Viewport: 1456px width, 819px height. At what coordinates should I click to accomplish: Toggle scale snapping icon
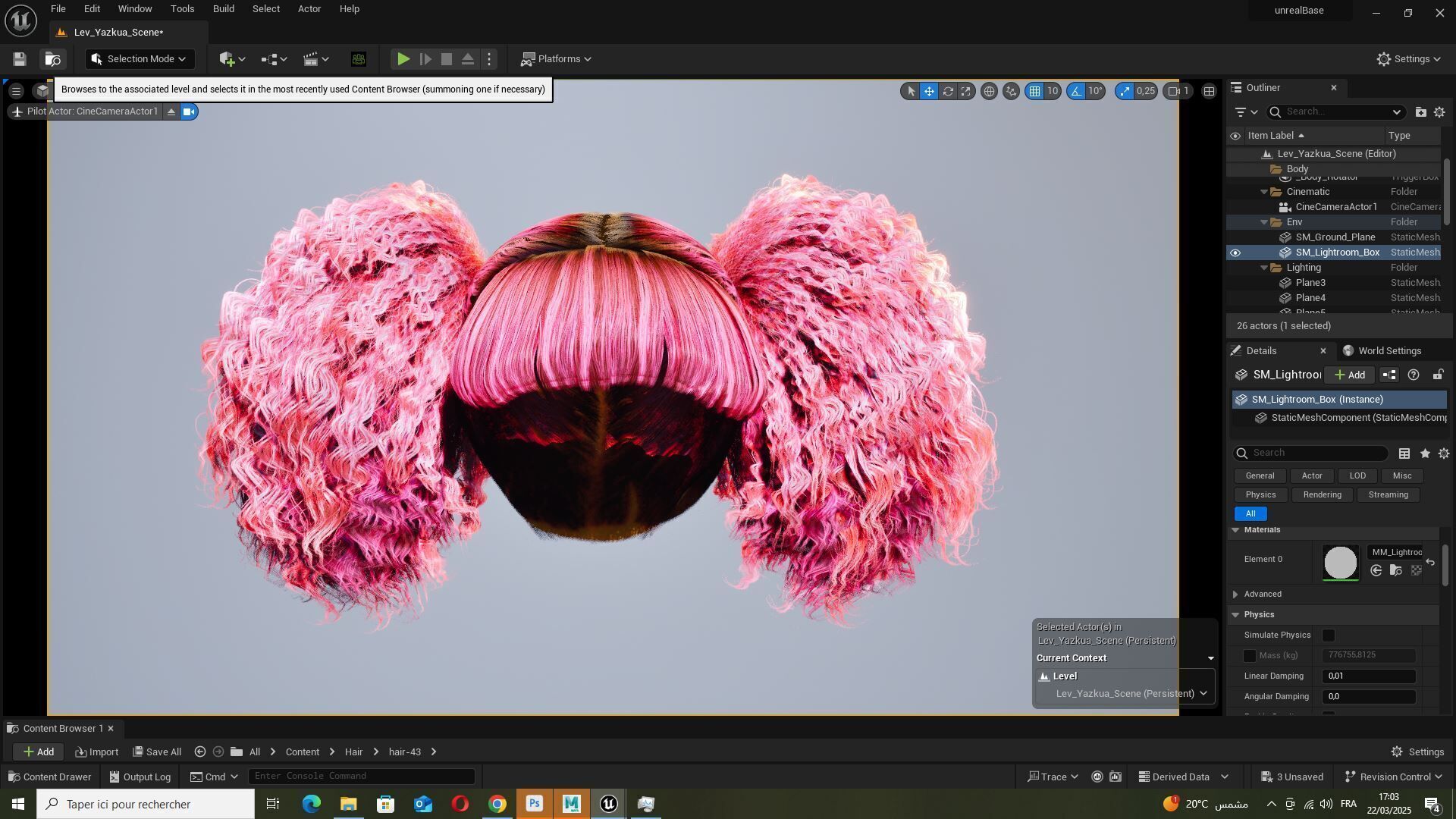point(1125,91)
